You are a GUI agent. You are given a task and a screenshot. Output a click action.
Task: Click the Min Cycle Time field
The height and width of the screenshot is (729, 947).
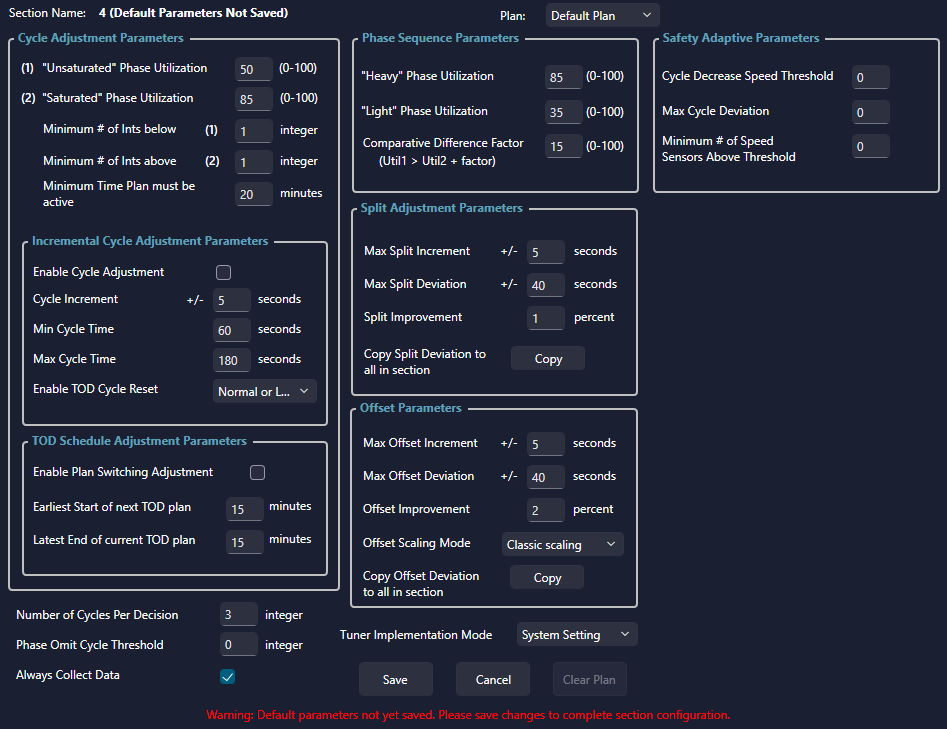click(x=232, y=330)
